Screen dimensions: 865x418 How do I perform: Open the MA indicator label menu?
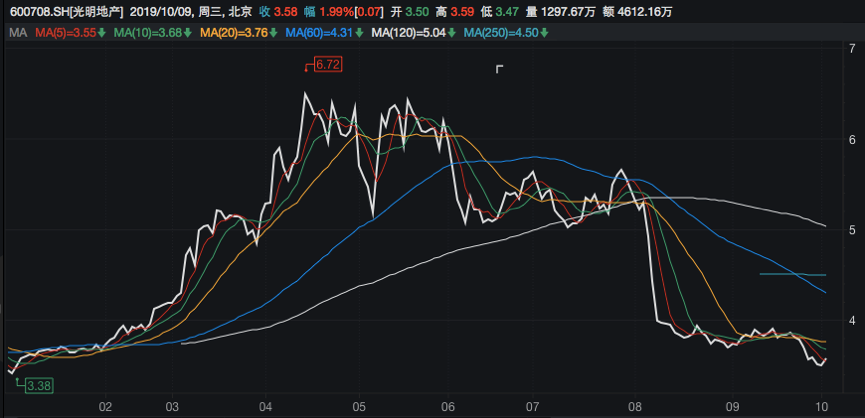tap(16, 34)
